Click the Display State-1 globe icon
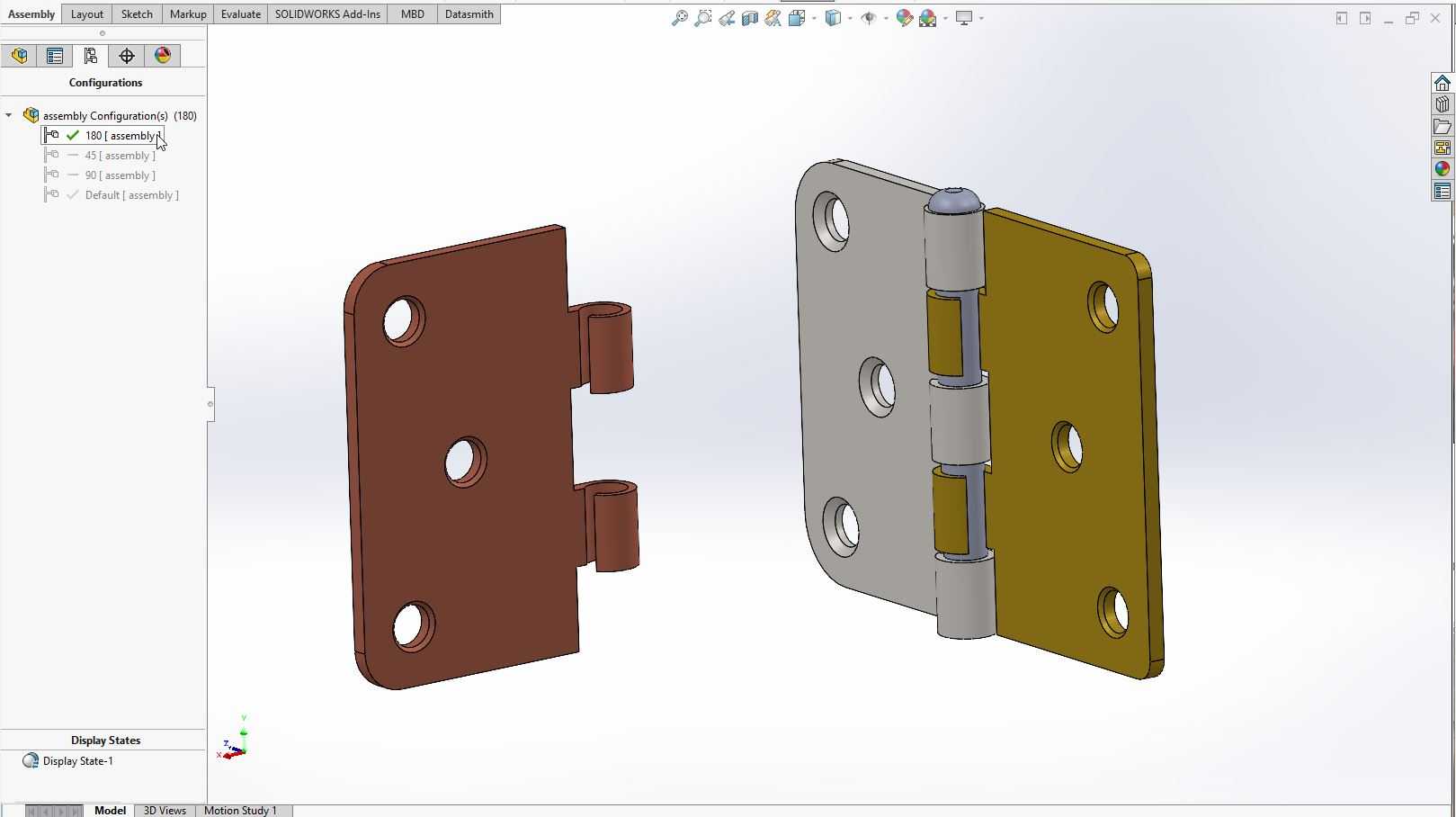 coord(31,761)
